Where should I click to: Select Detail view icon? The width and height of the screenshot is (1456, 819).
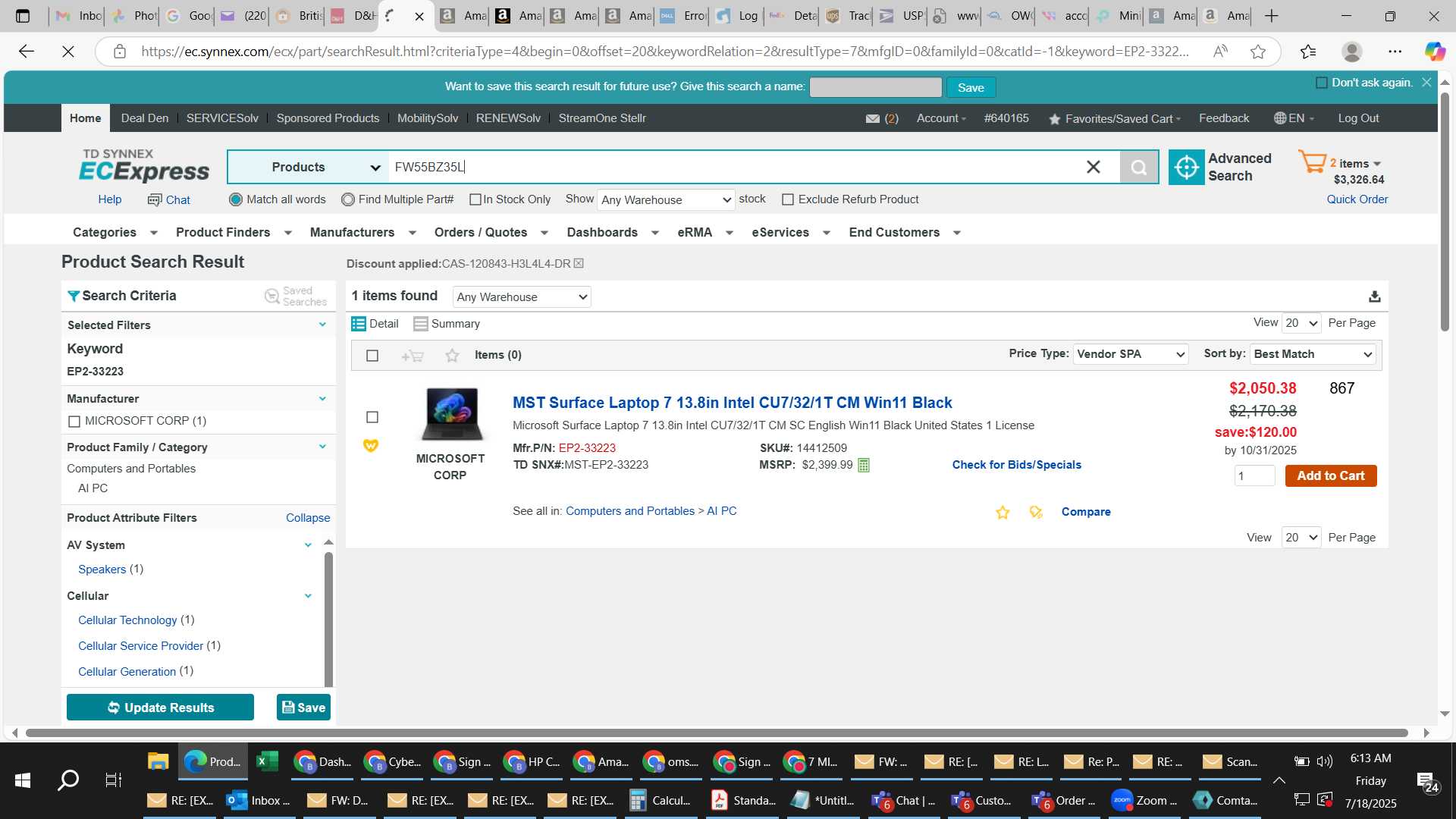(x=359, y=324)
